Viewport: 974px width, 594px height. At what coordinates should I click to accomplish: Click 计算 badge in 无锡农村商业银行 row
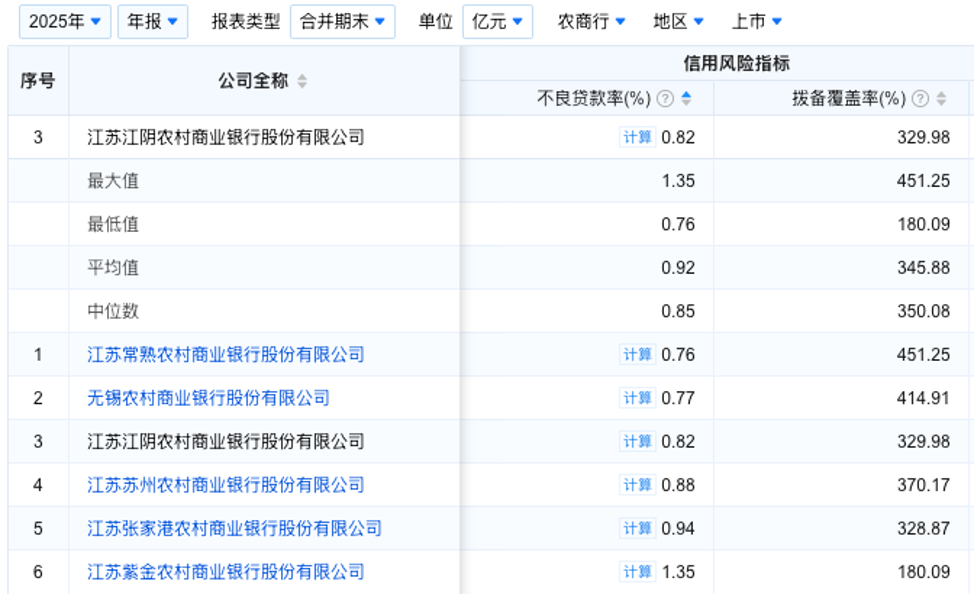pos(637,398)
